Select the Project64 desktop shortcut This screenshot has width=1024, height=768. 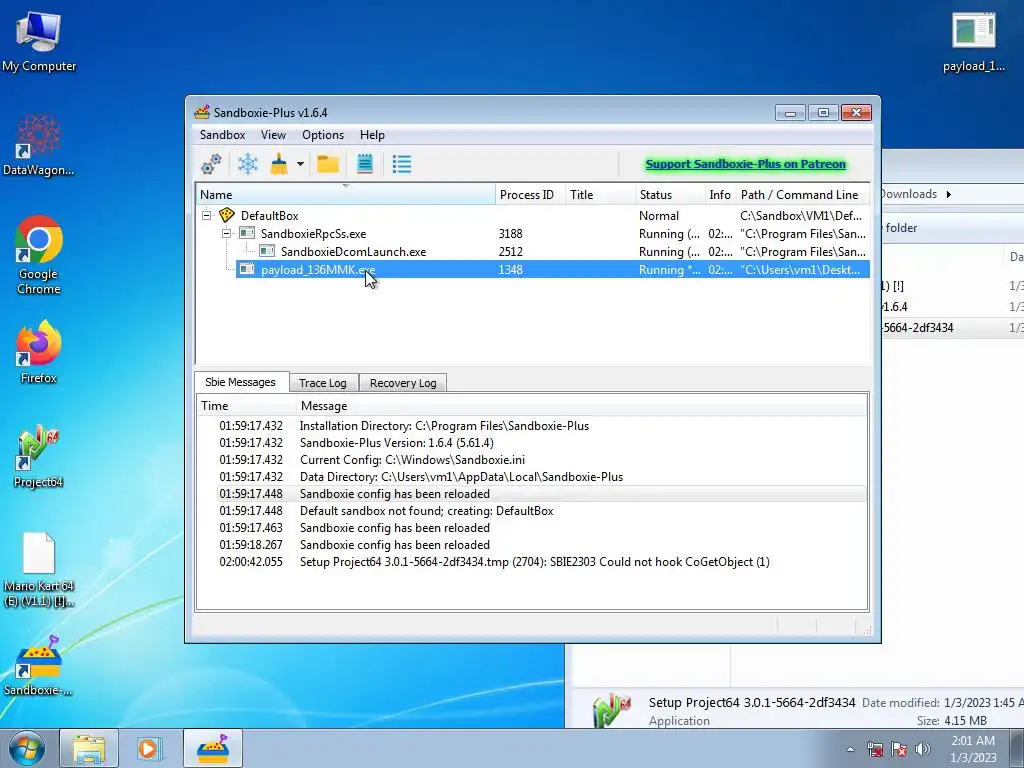39,456
